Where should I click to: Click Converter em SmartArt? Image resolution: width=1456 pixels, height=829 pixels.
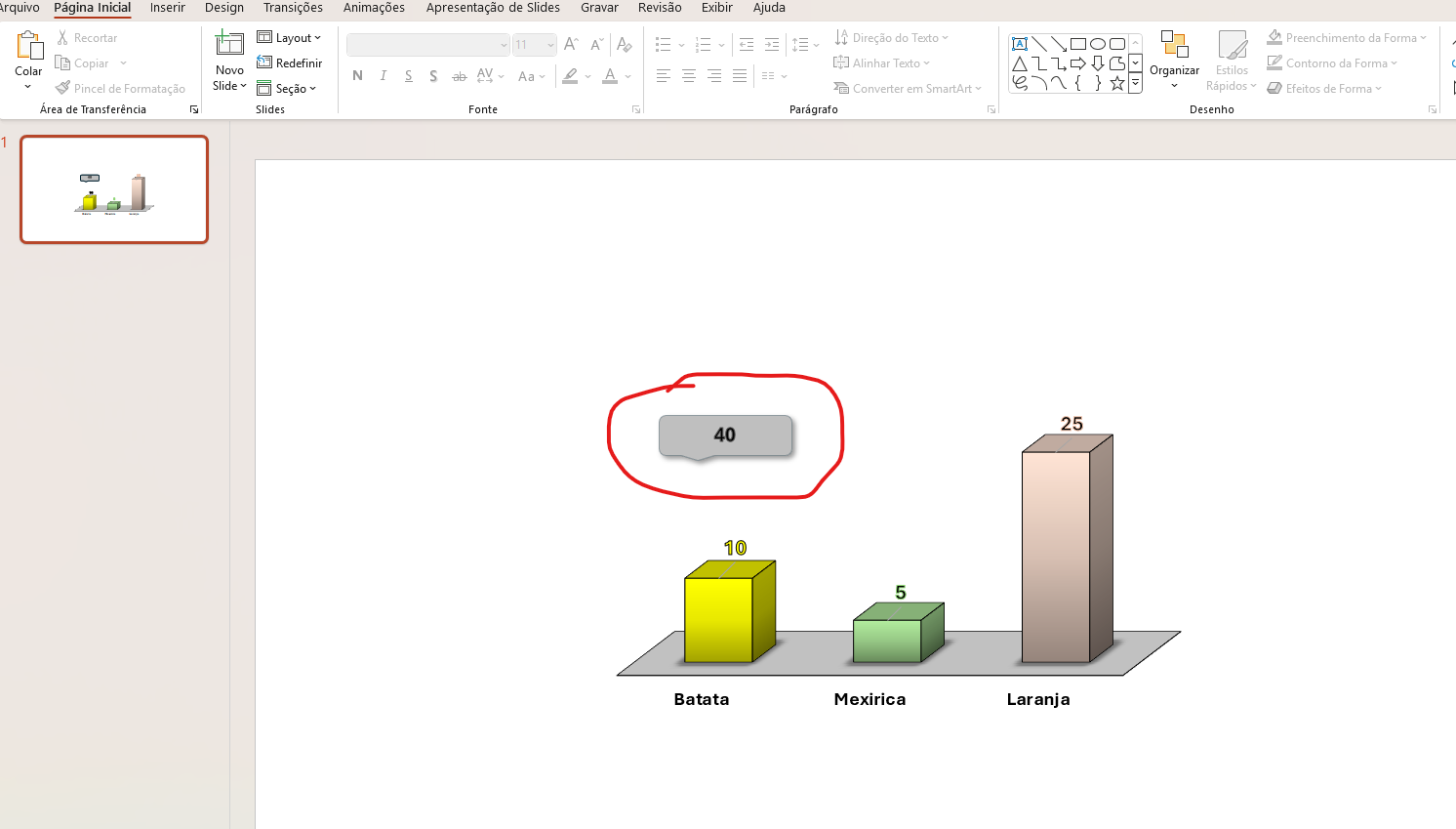coord(908,89)
